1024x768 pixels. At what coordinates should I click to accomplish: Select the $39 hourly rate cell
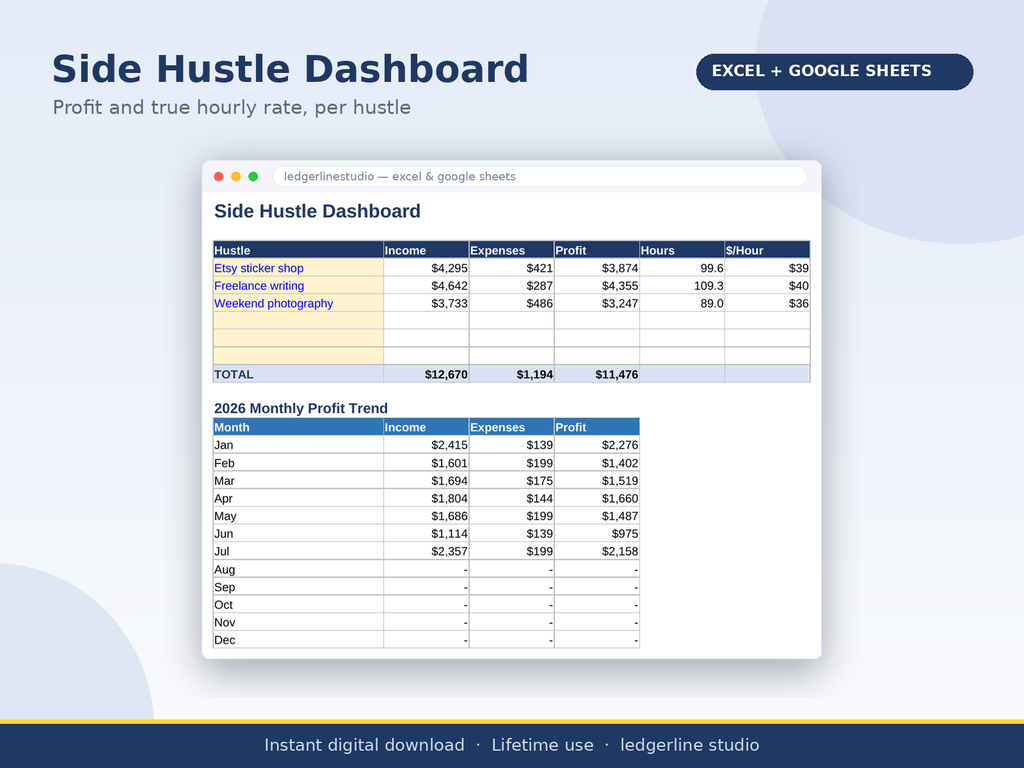click(x=767, y=268)
